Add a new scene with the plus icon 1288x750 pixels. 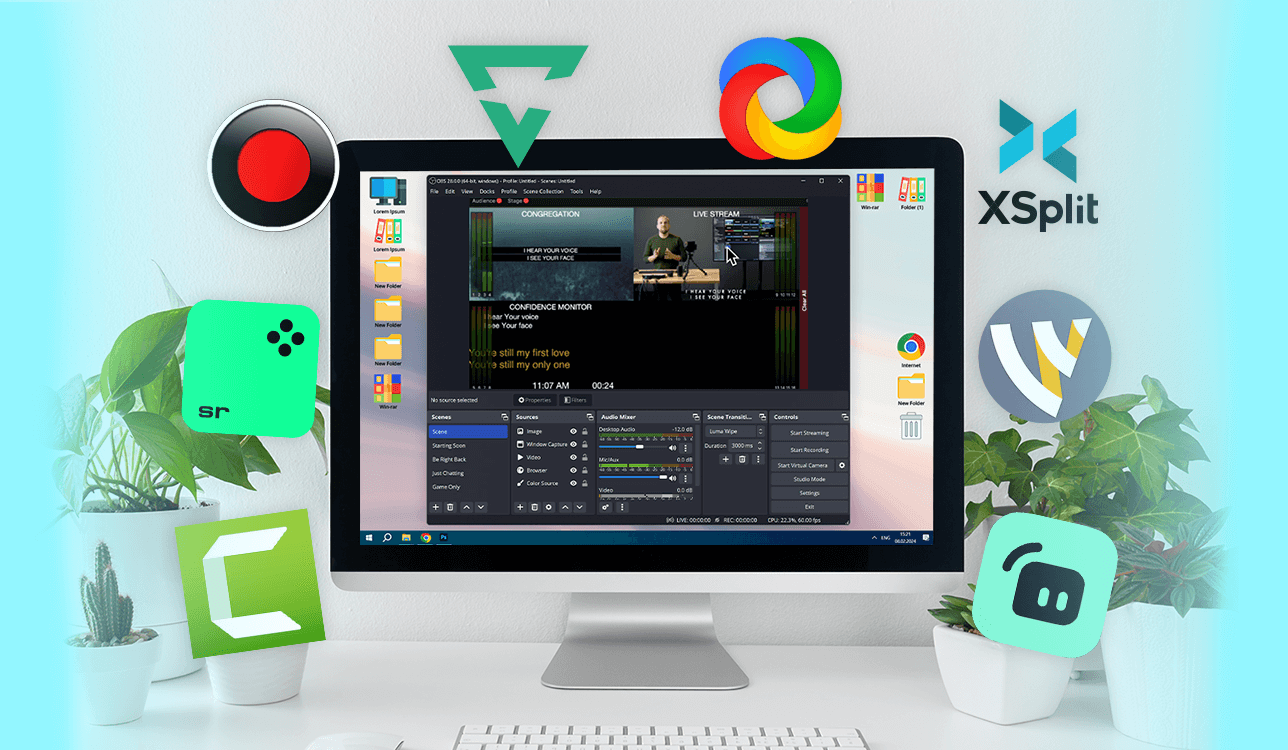pyautogui.click(x=436, y=507)
